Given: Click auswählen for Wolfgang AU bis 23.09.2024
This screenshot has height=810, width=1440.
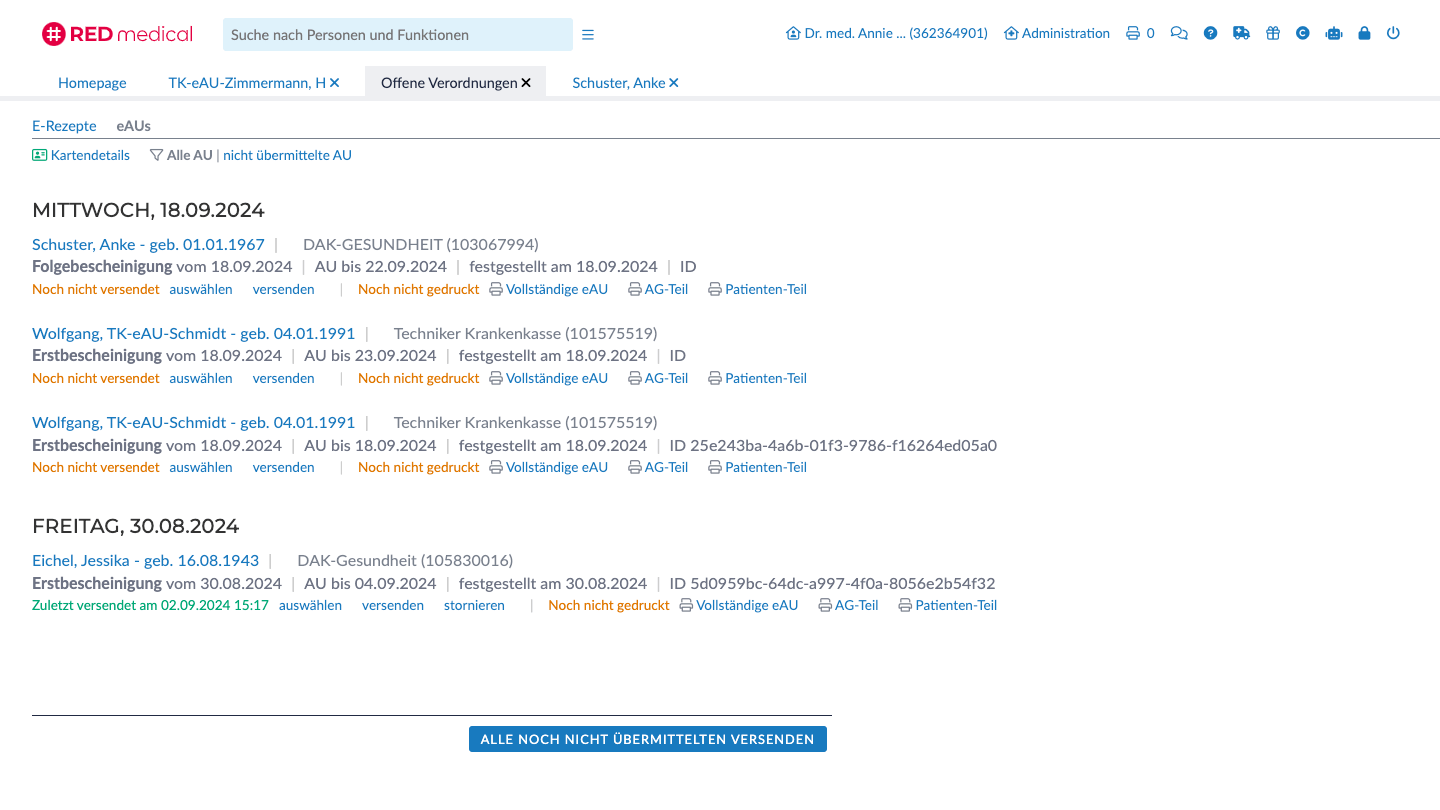Looking at the screenshot, I should click(201, 378).
